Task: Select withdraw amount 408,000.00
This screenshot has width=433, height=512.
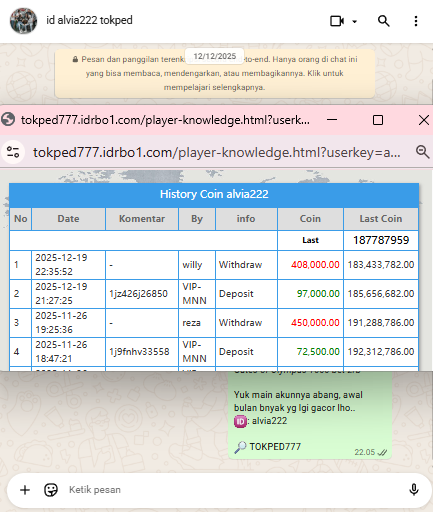Action: (x=315, y=265)
